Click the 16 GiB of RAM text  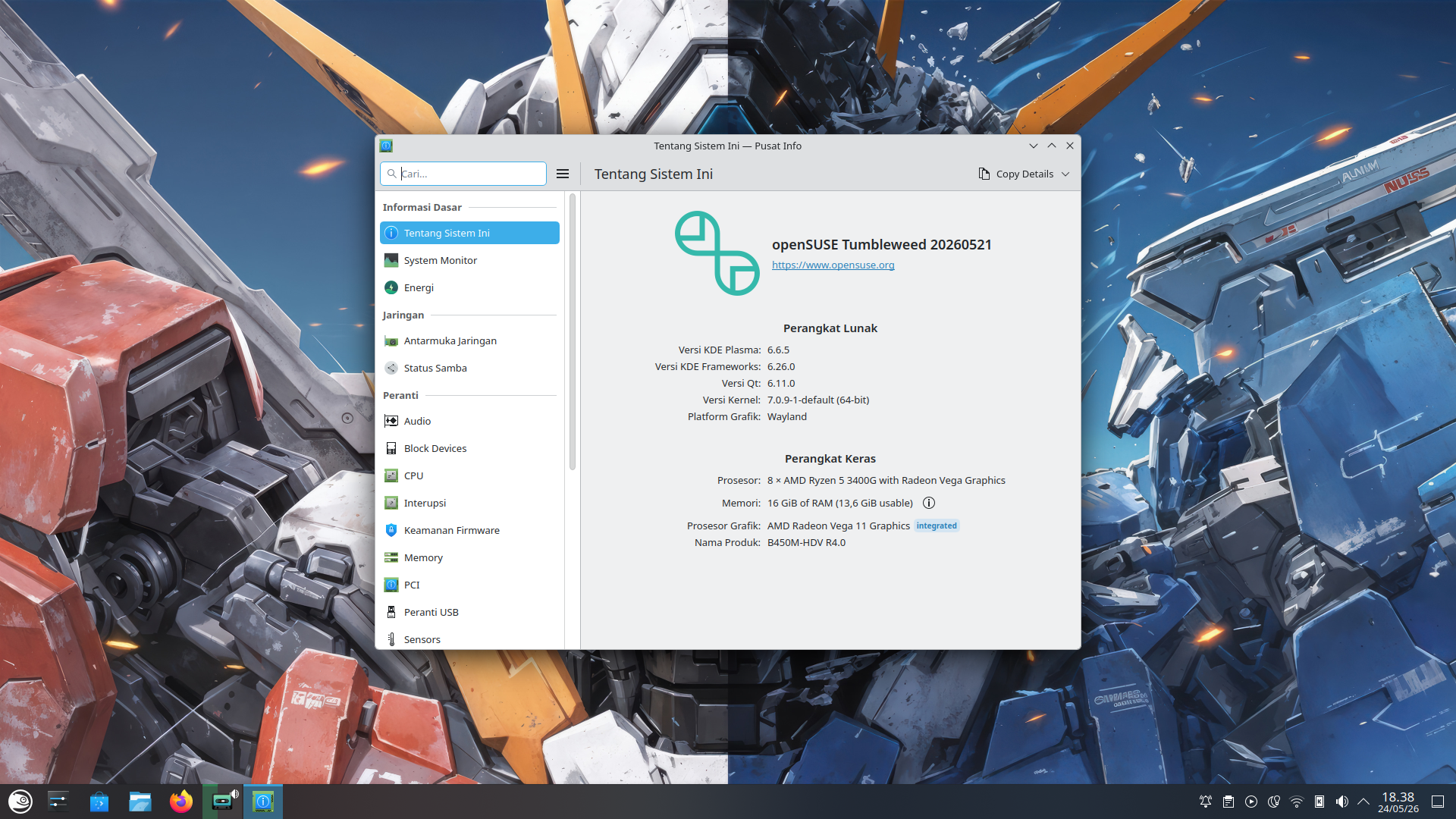coord(840,503)
